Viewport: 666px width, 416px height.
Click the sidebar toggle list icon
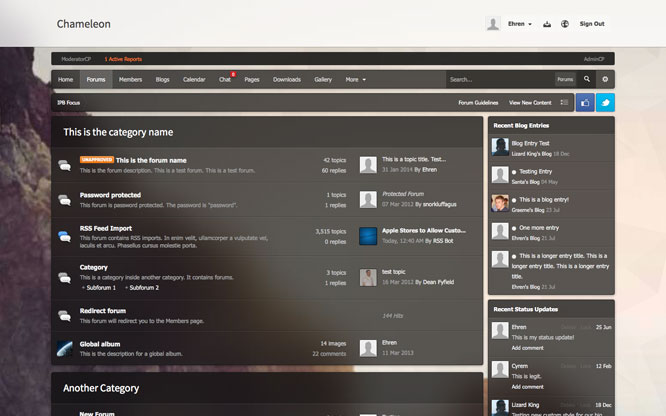tap(564, 102)
